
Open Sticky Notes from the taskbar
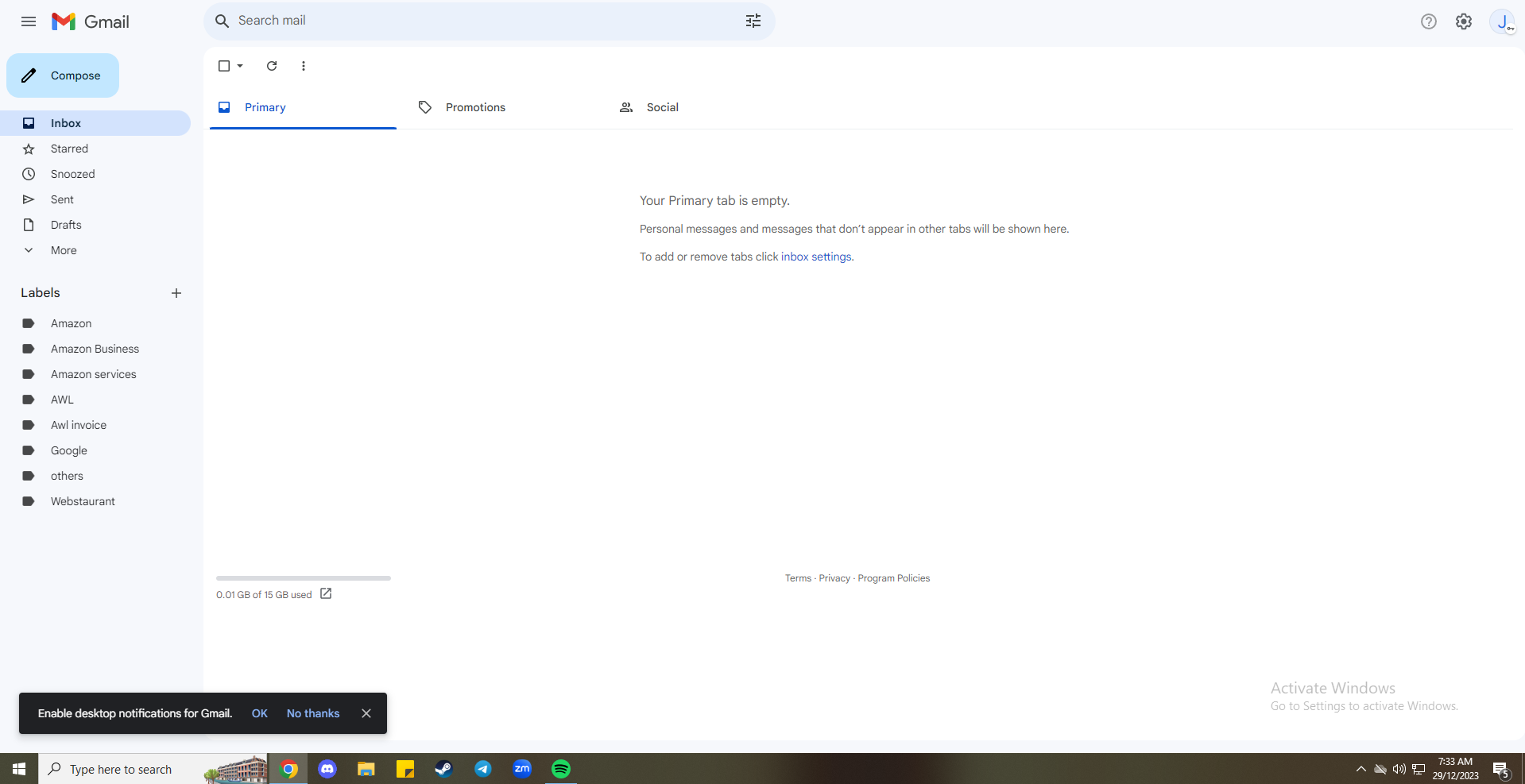[x=405, y=769]
